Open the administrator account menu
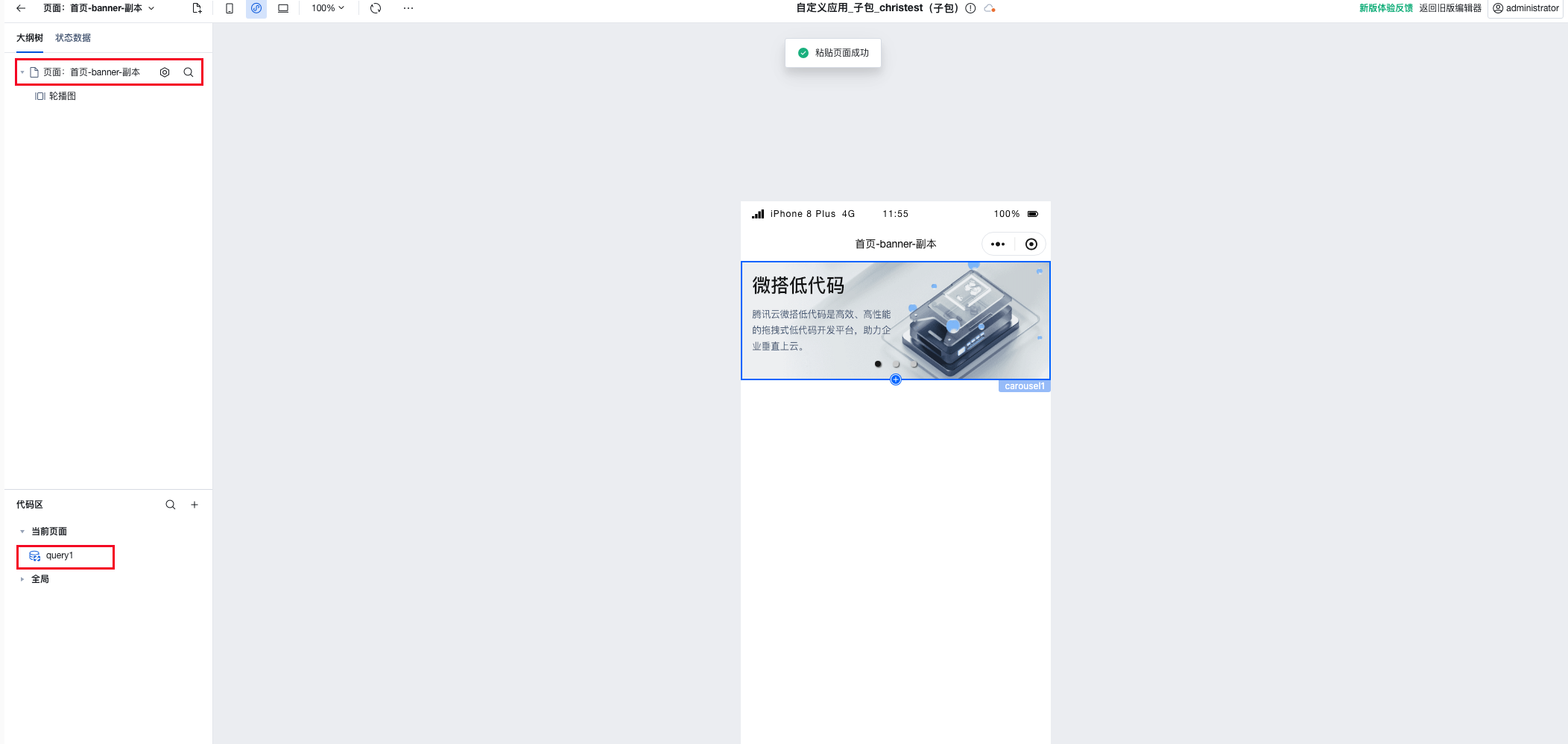The height and width of the screenshot is (744, 1568). 1526,8
